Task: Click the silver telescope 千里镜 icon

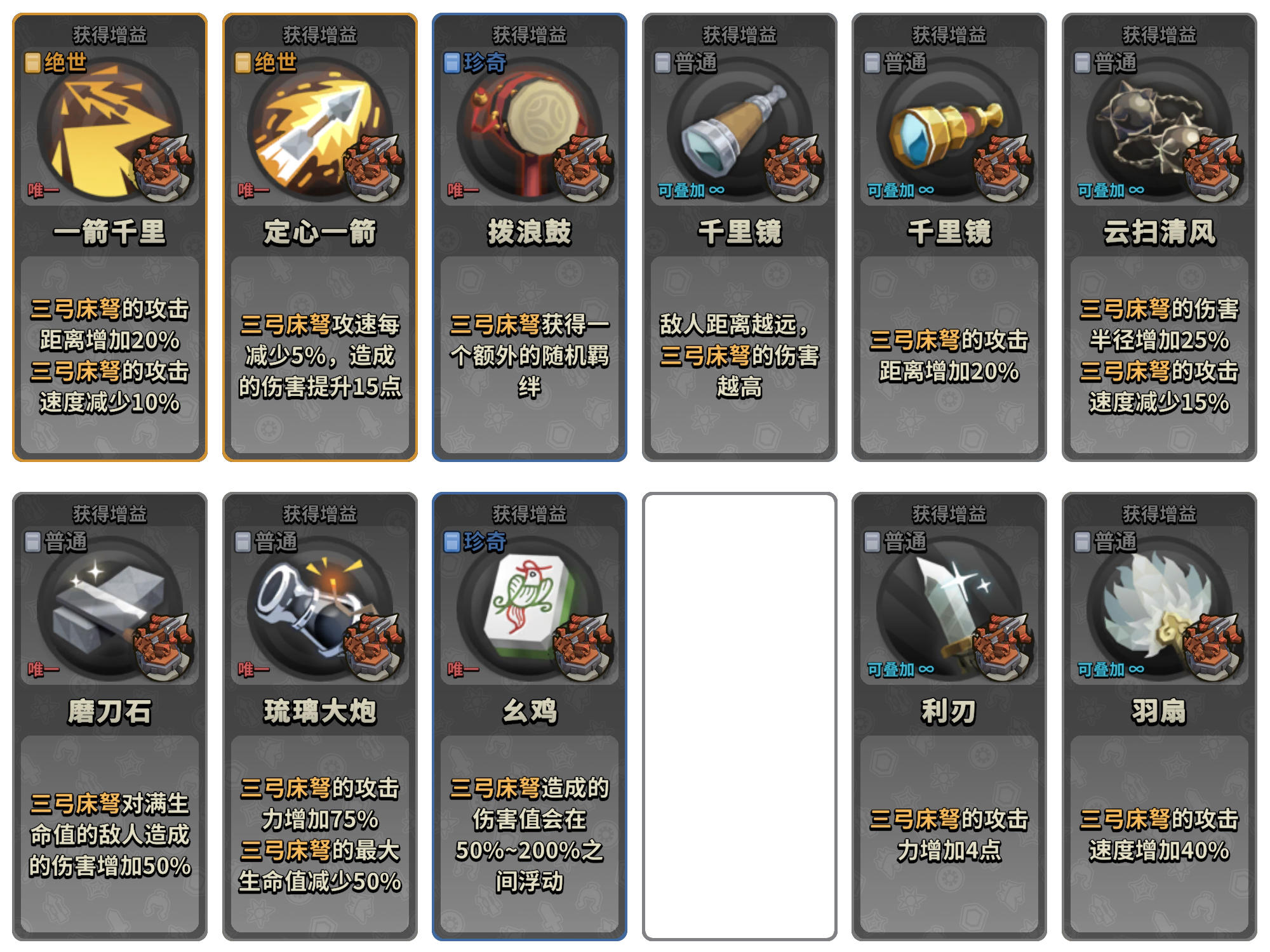Action: pos(739,129)
